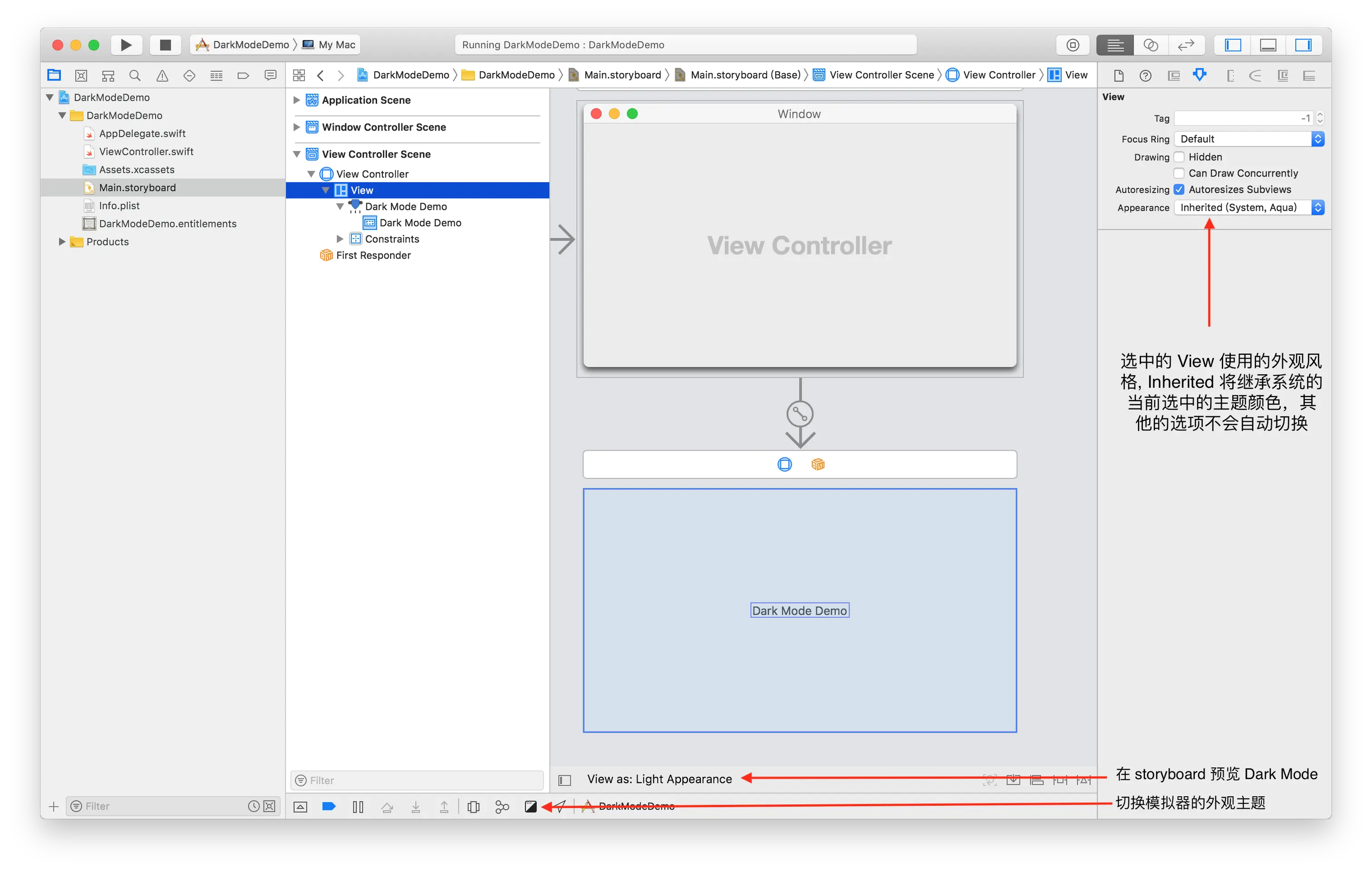Go forward with the jump bar arrow
The width and height of the screenshot is (1372, 872).
coord(341,75)
